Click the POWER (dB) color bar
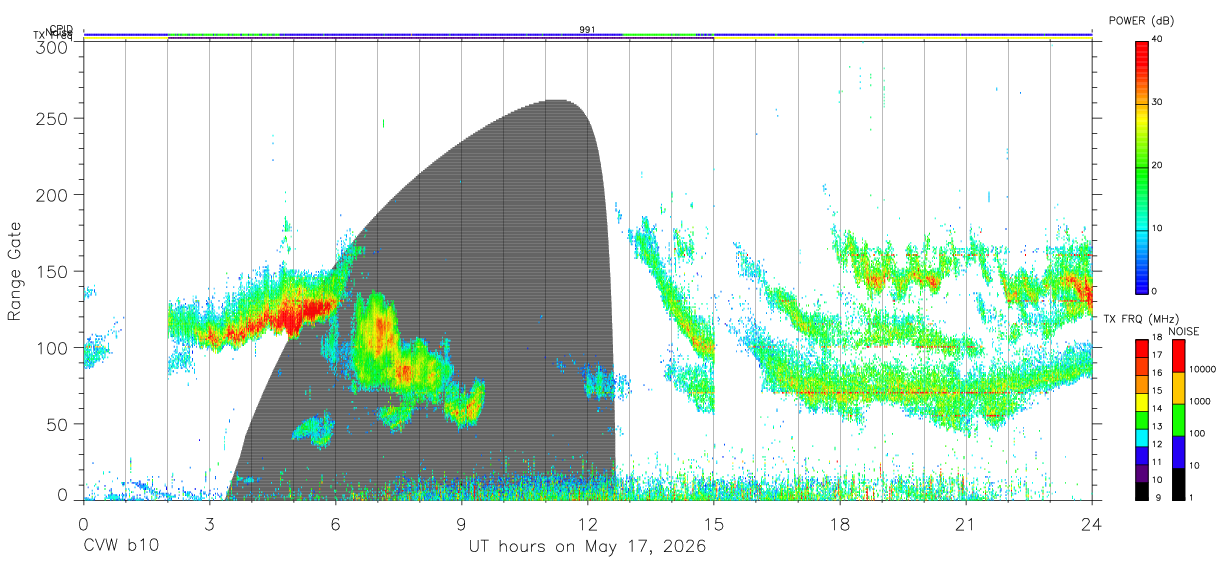Image resolution: width=1228 pixels, height=567 pixels. [x=1142, y=166]
